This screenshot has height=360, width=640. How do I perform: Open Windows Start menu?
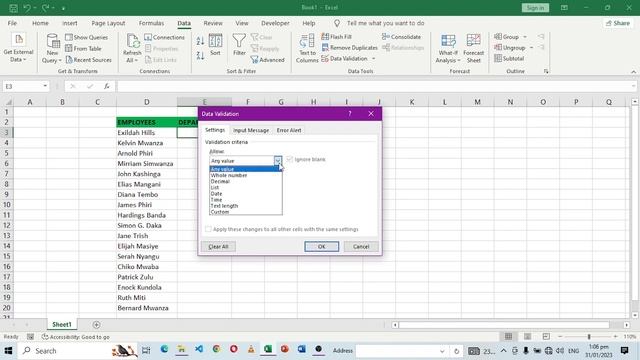pyautogui.click(x=9, y=351)
